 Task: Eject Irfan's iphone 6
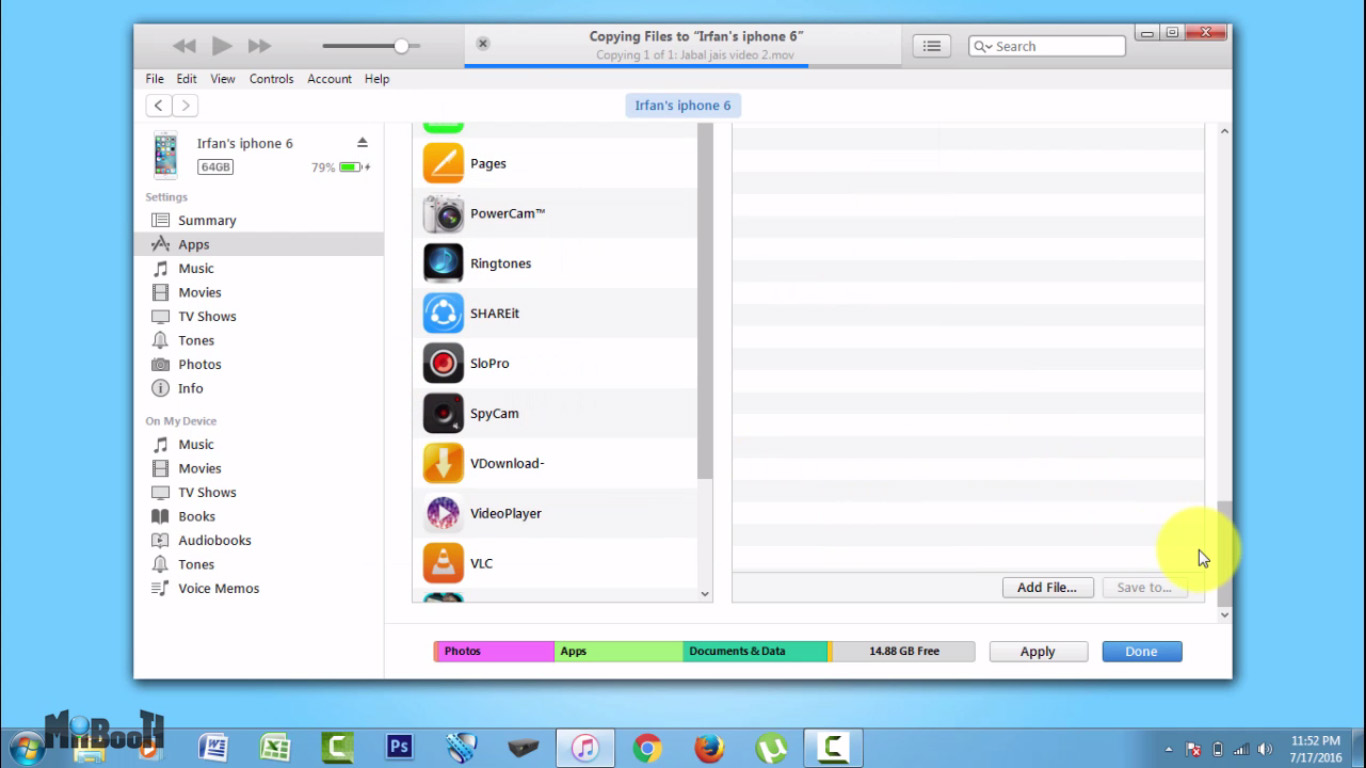[362, 143]
